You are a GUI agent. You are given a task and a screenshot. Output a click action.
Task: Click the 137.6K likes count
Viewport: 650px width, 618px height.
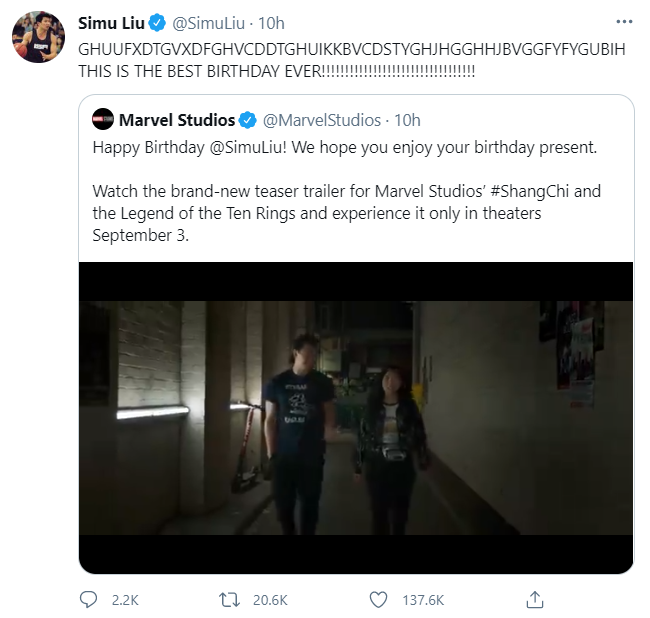click(x=422, y=599)
